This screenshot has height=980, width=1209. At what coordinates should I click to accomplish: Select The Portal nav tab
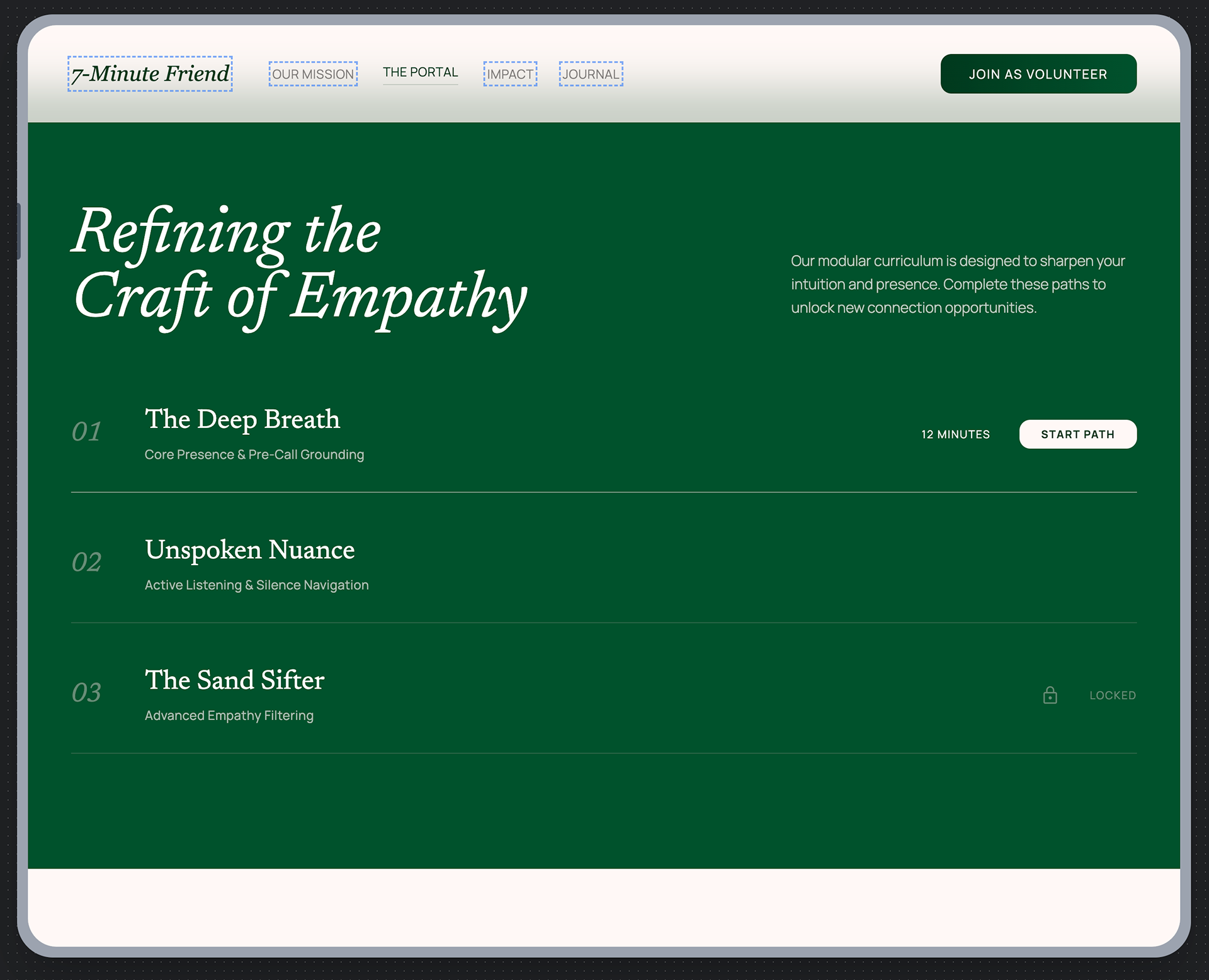tap(420, 72)
